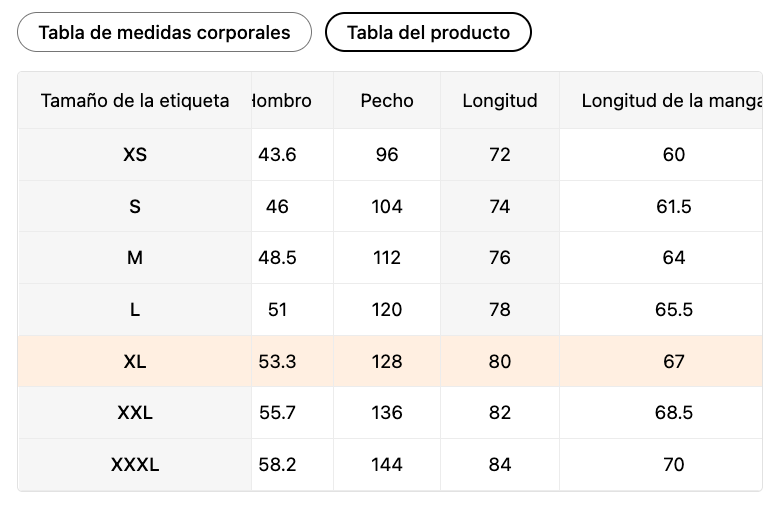Click the XXL sleeve length 68.5
This screenshot has width=782, height=510.
coord(674,413)
